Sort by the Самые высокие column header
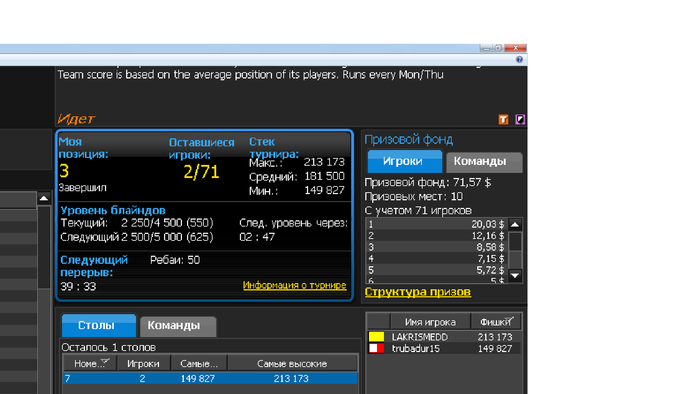This screenshot has height=394, width=700. [x=292, y=363]
